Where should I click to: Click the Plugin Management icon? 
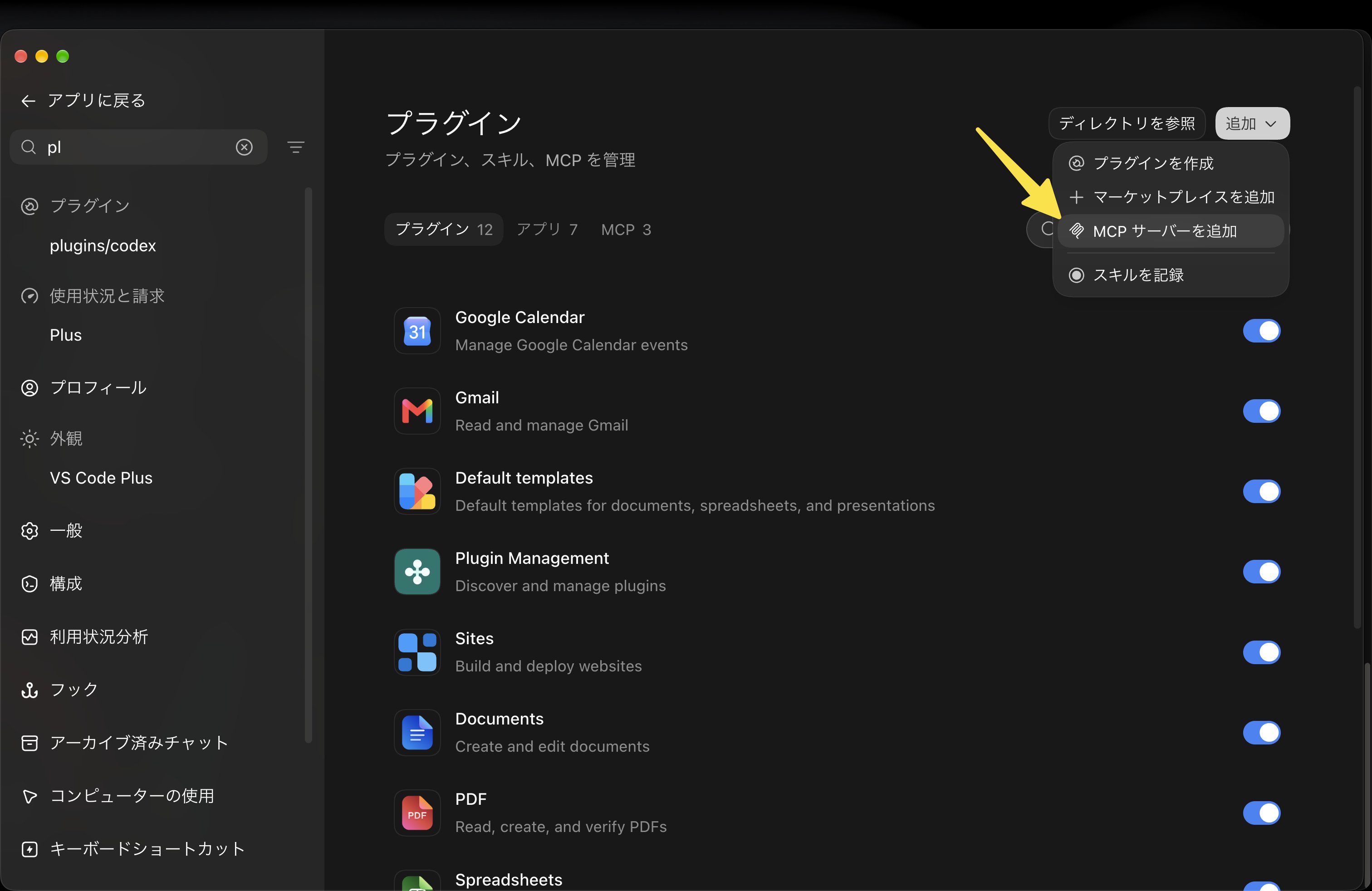pyautogui.click(x=417, y=572)
